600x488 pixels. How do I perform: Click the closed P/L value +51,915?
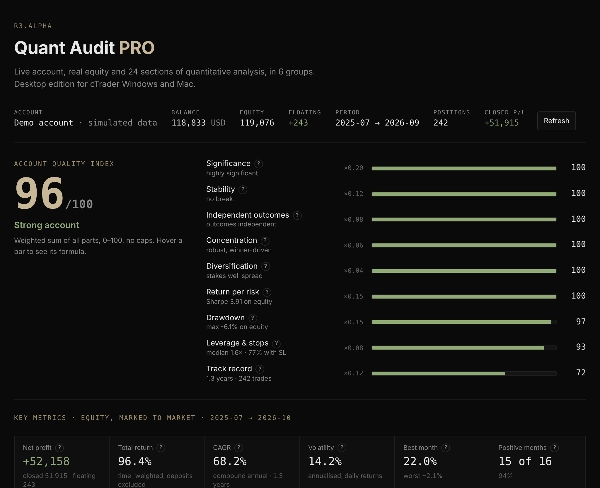click(x=502, y=123)
